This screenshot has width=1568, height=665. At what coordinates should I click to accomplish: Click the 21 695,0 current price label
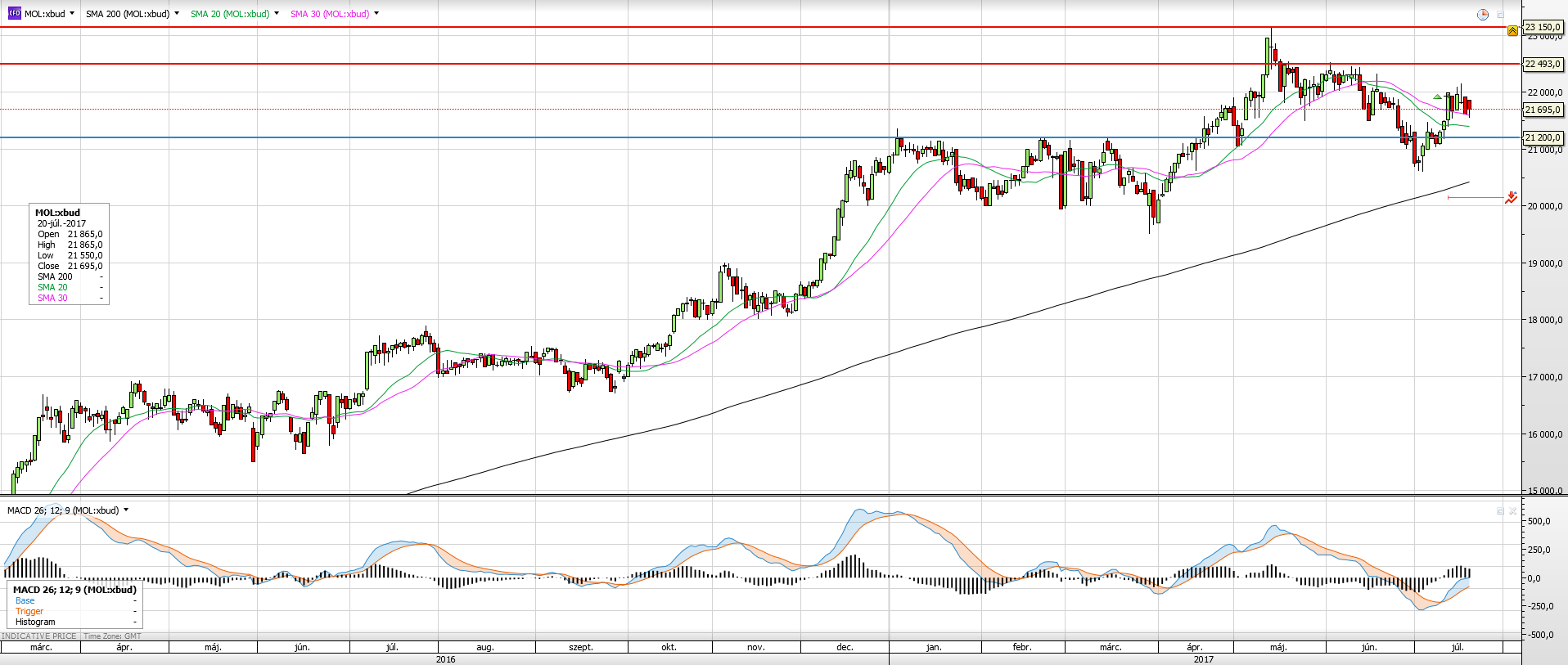pos(1543,110)
